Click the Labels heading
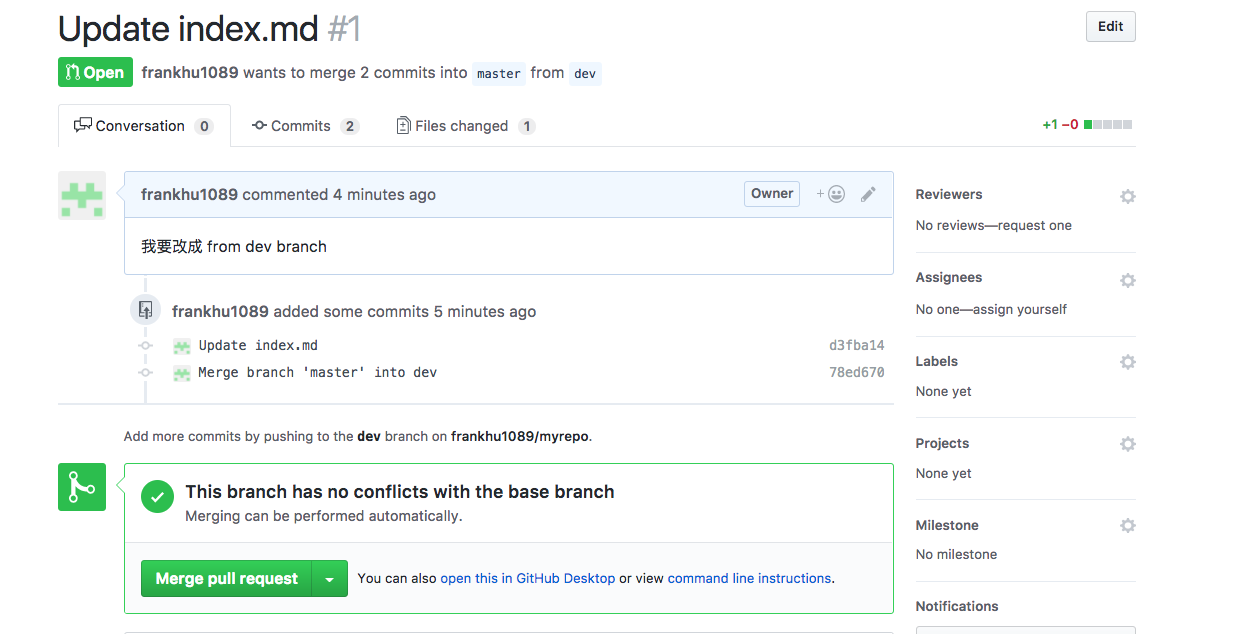 (937, 361)
